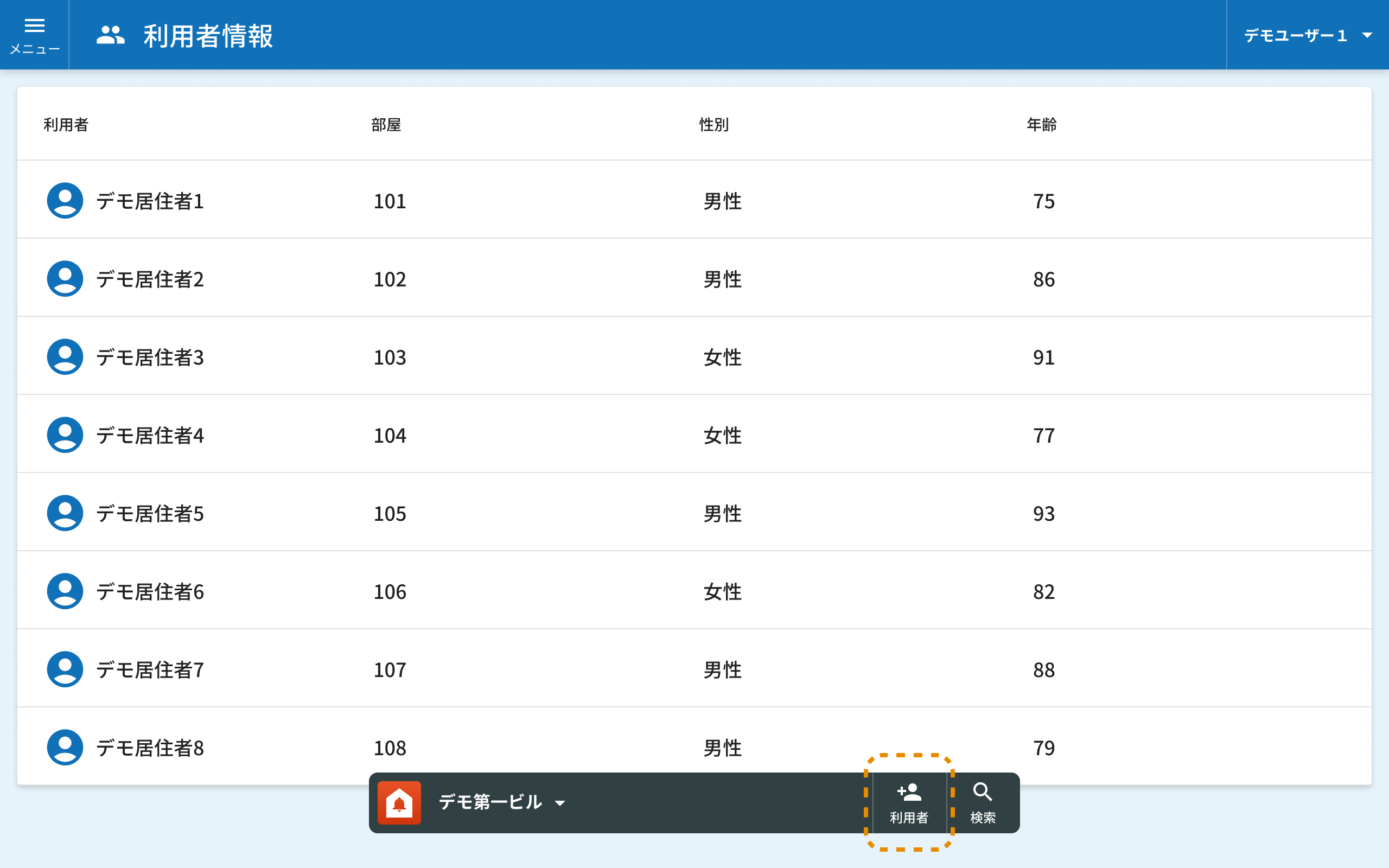
Task: Open resident デモ居住者2 name link
Action: point(150,279)
